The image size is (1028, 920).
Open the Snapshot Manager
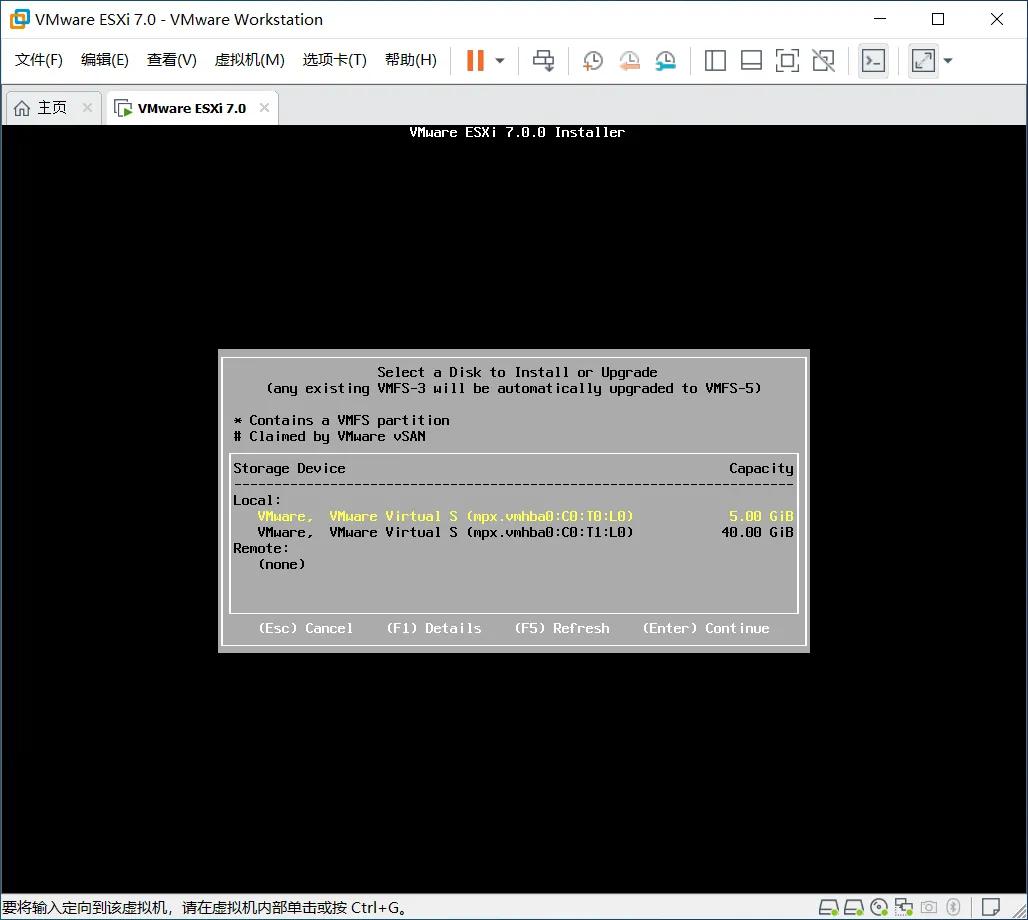(665, 60)
